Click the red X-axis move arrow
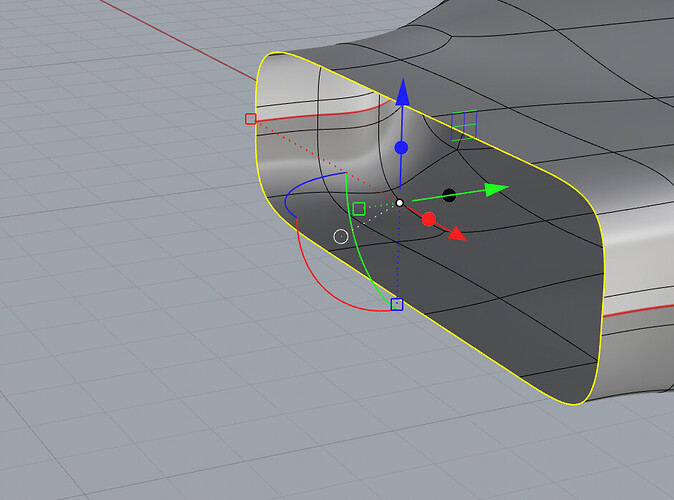 457,234
